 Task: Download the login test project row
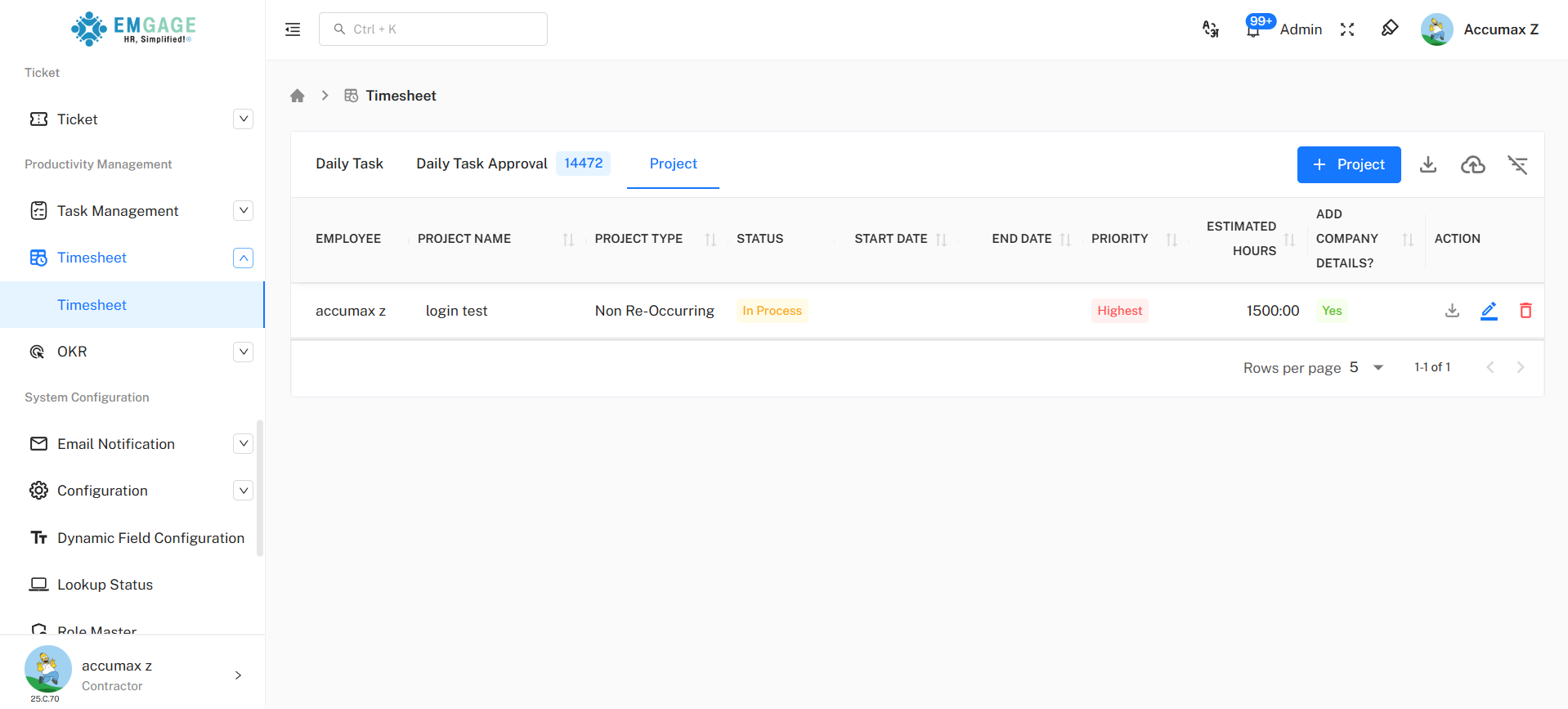(1452, 311)
